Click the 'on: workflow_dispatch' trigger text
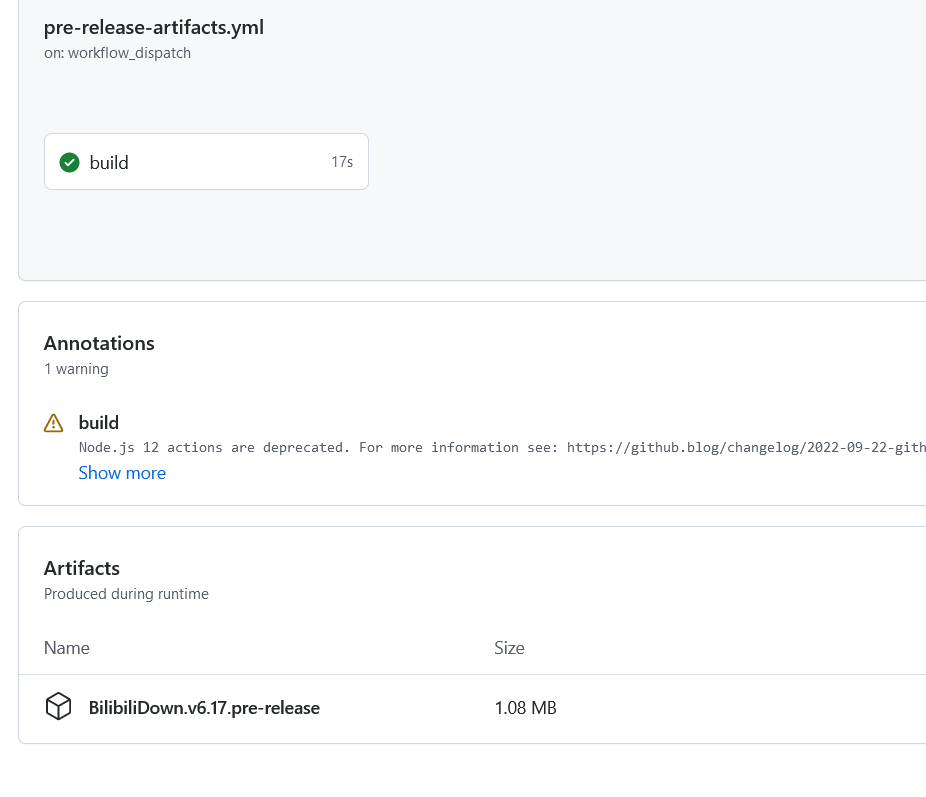Screen dimensions: 926x797 pos(117,53)
